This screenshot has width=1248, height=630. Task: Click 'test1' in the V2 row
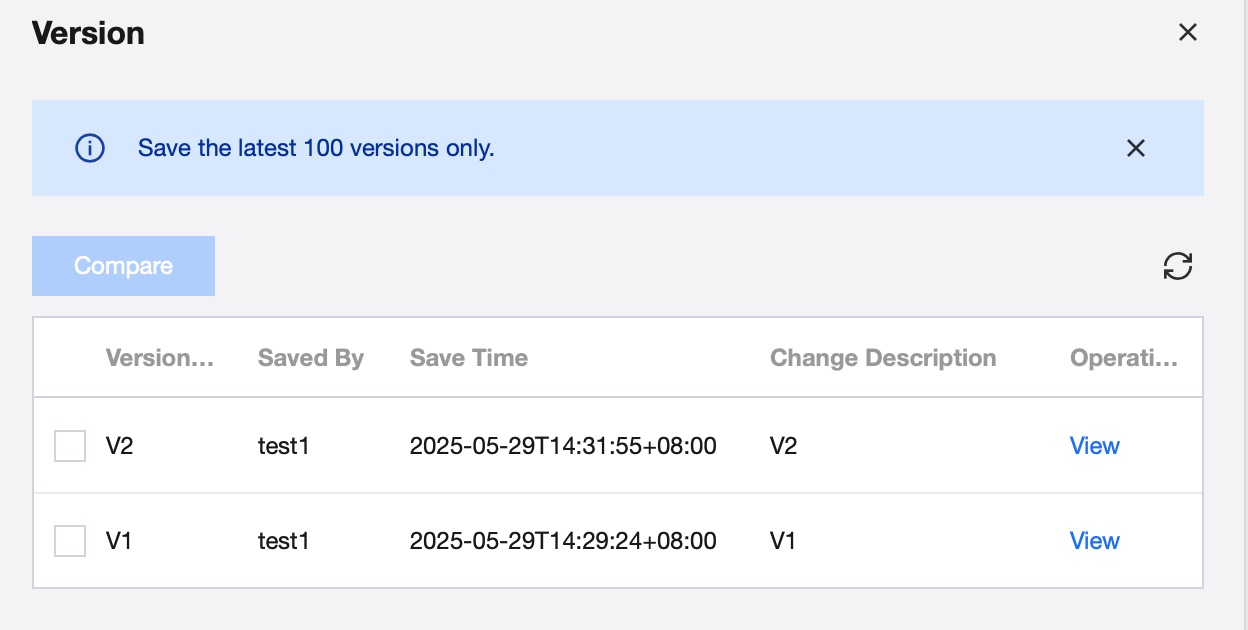pos(284,446)
